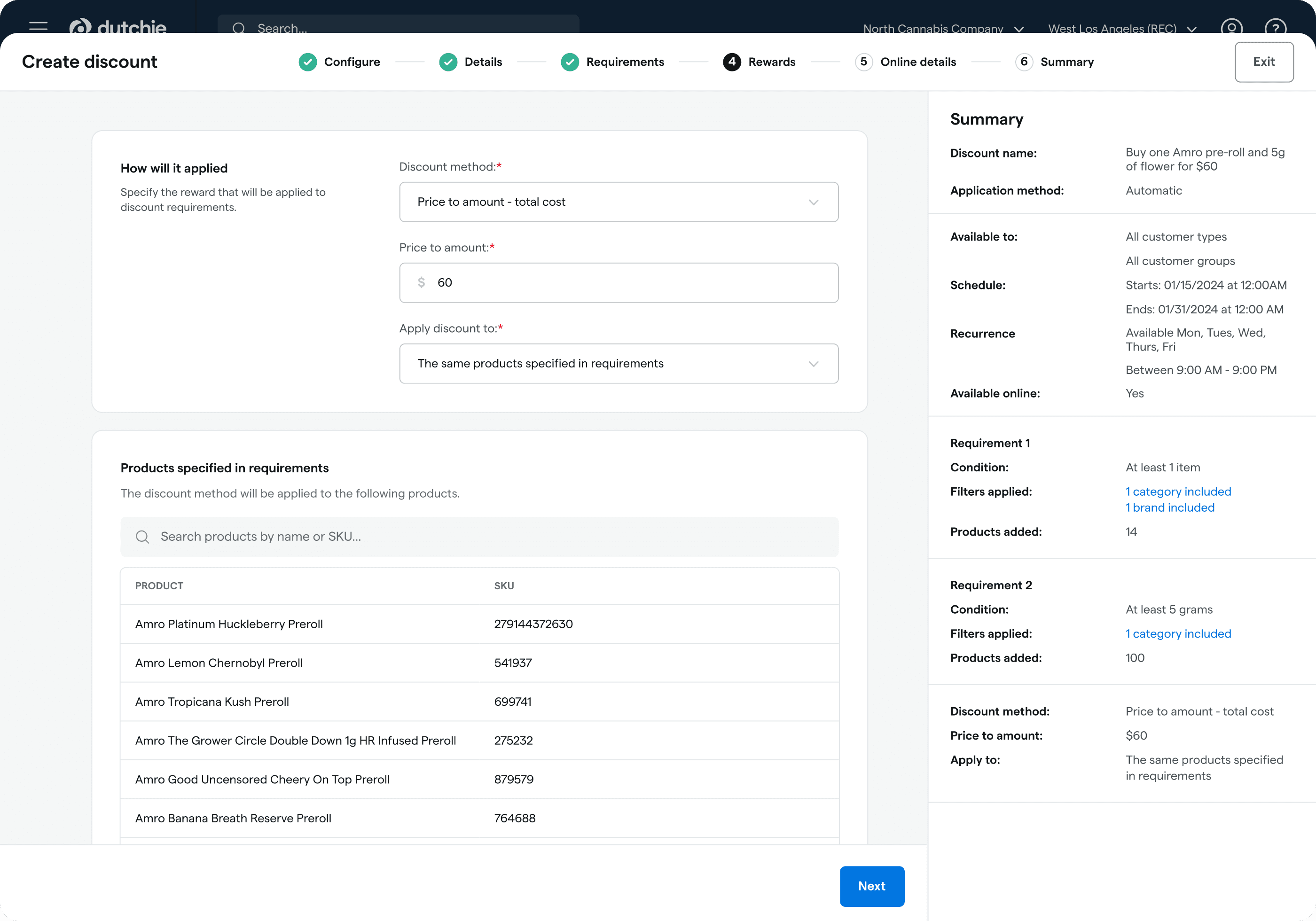Viewport: 1316px width, 921px height.
Task: Go to the Online details step
Action: coord(918,62)
